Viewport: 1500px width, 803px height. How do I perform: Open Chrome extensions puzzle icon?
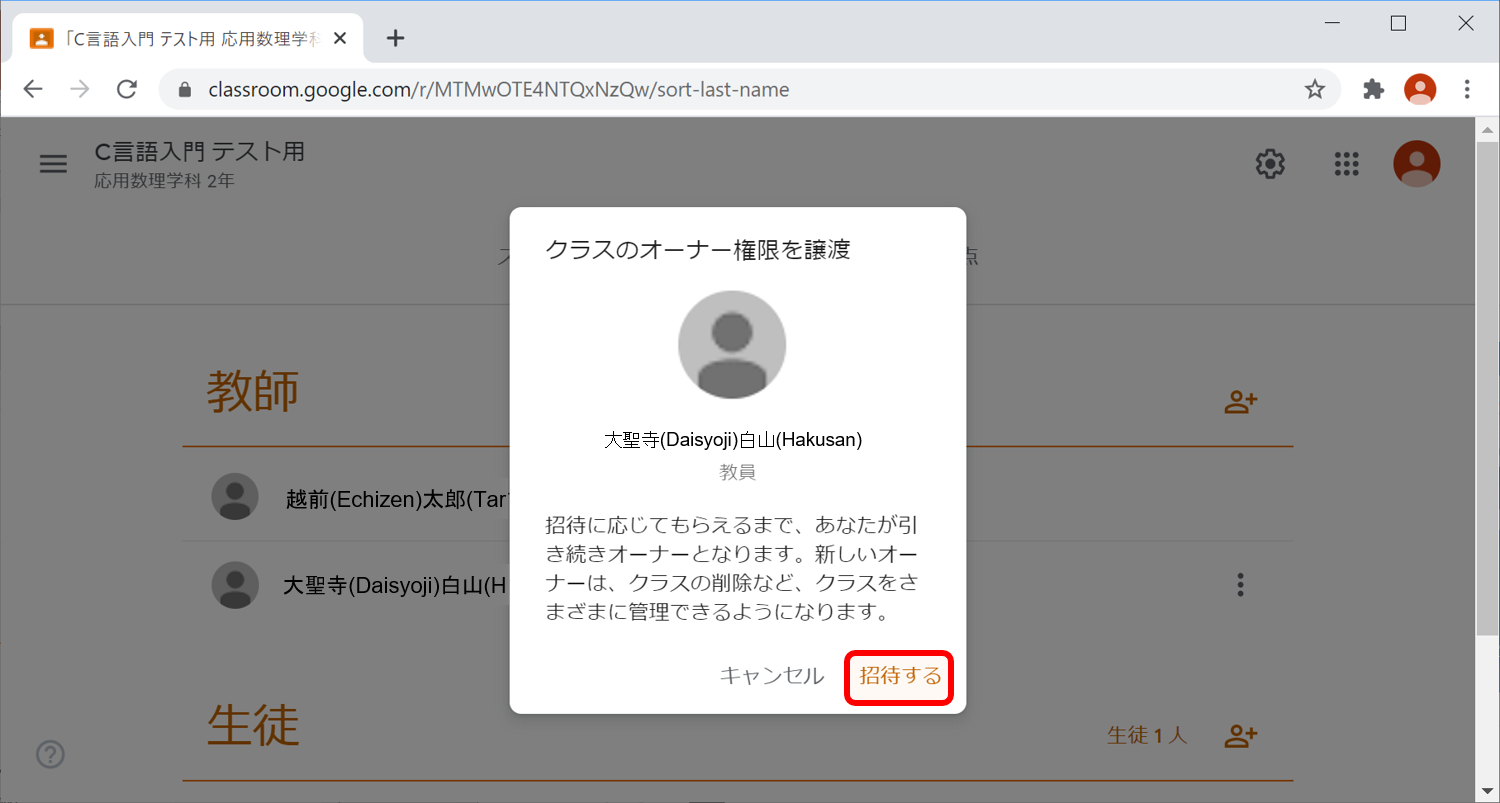pyautogui.click(x=1374, y=89)
